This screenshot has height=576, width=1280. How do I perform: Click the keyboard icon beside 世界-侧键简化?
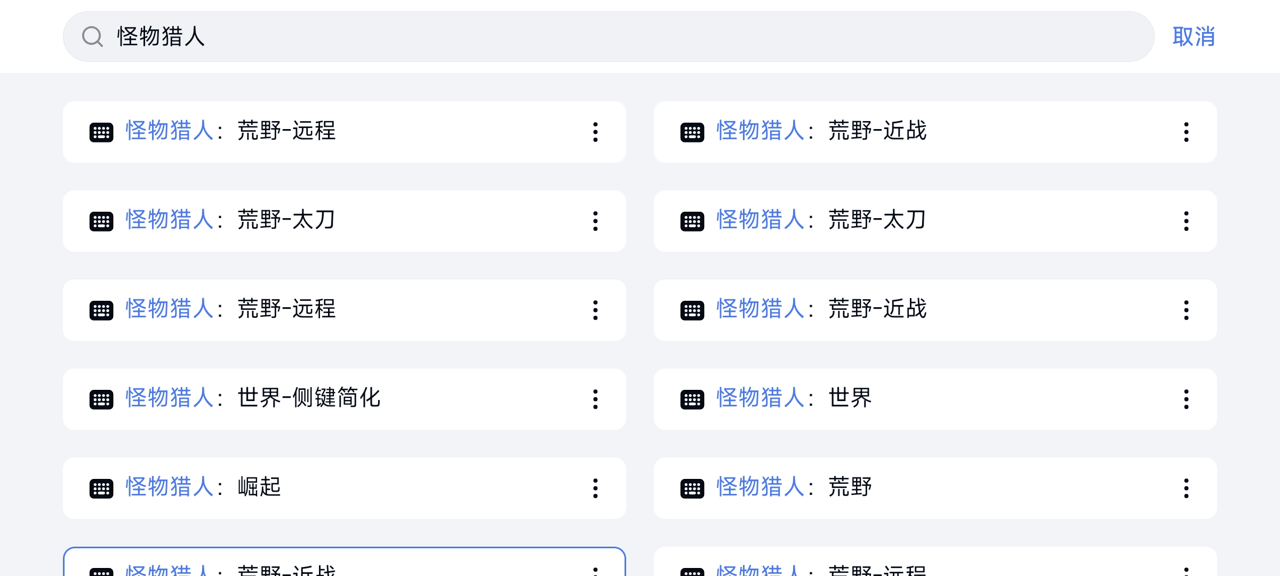[101, 399]
